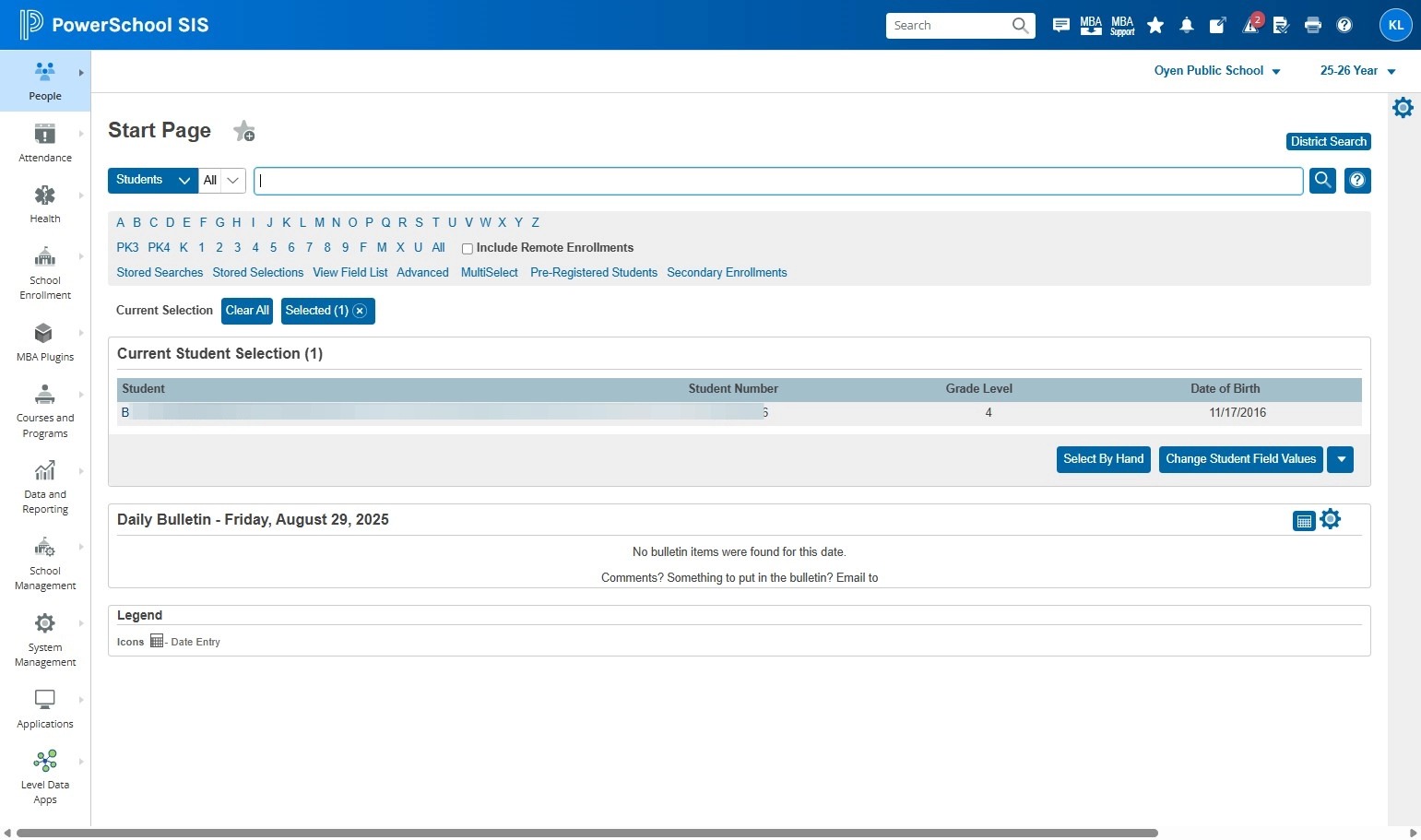The height and width of the screenshot is (840, 1421).
Task: Expand the Attendance sidebar flyout arrow
Action: [x=81, y=134]
